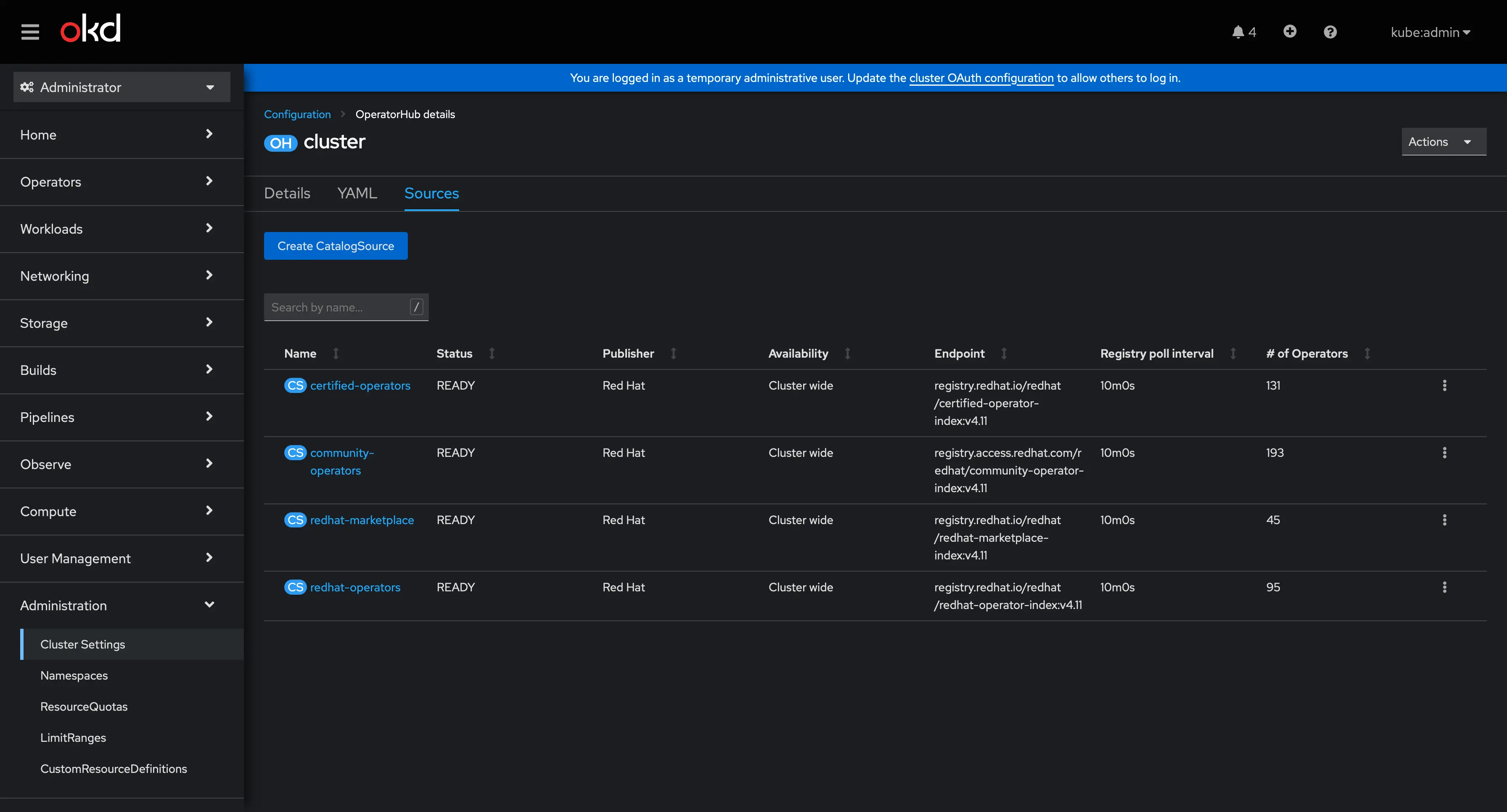Expand the Storage nav section
This screenshot has width=1507, height=812.
(122, 323)
